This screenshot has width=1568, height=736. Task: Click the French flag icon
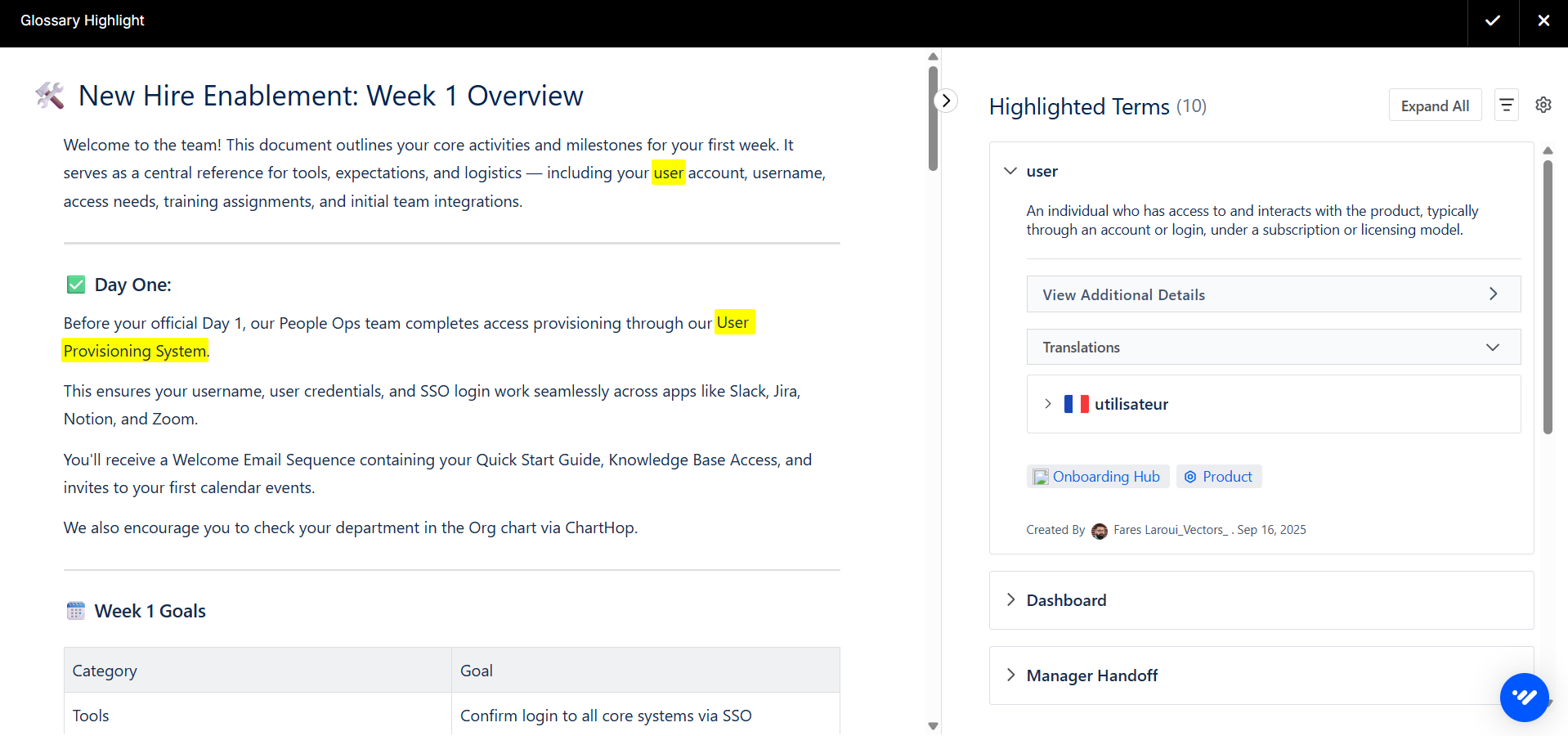coord(1076,404)
